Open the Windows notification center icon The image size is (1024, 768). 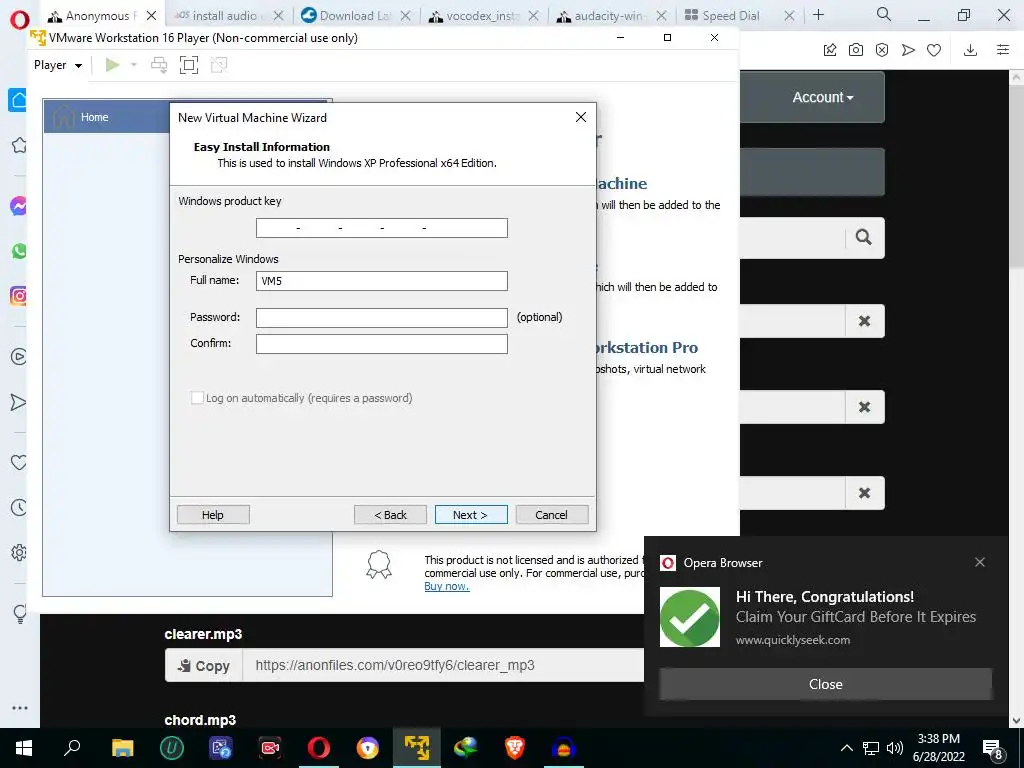(993, 748)
